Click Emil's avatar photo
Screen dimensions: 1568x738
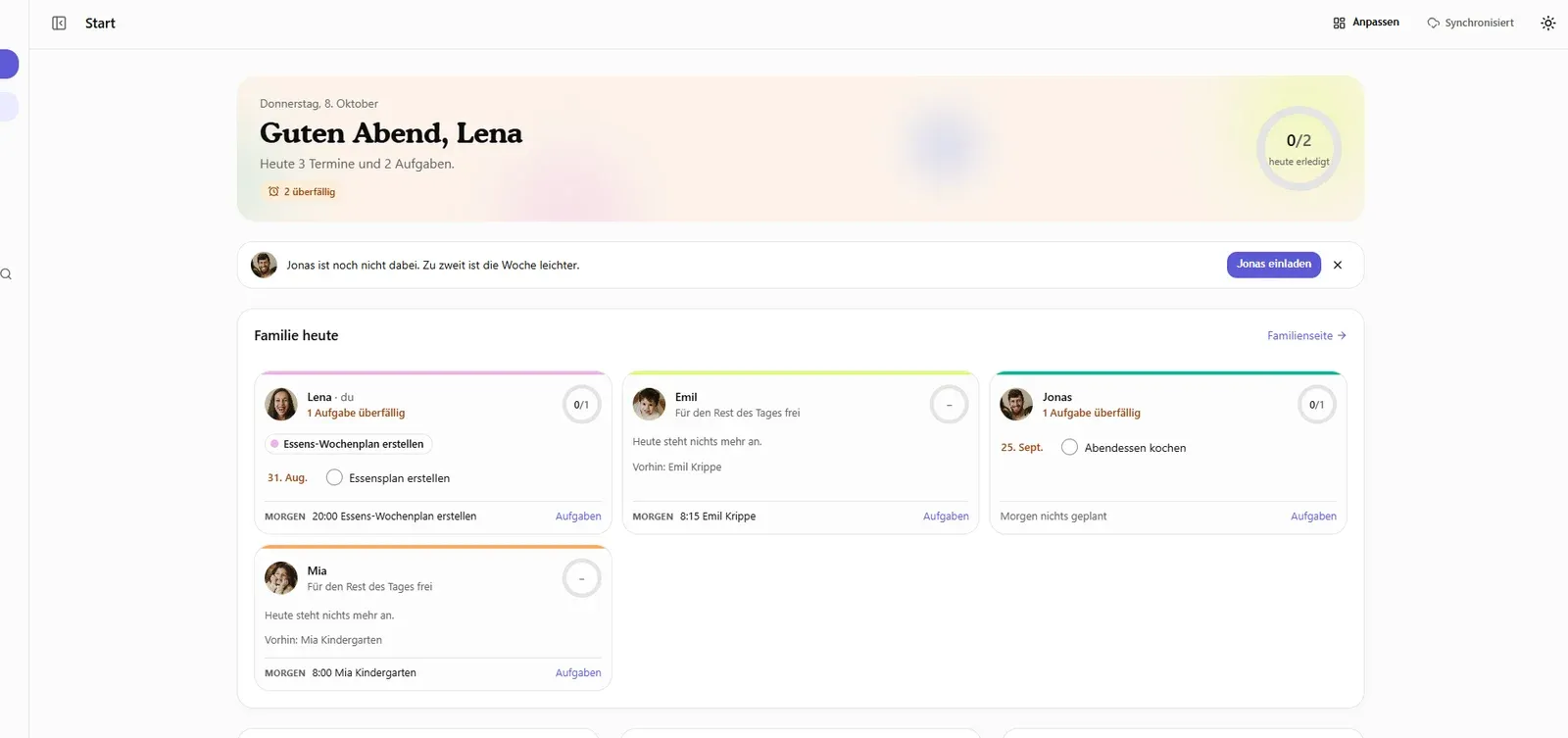tap(649, 404)
